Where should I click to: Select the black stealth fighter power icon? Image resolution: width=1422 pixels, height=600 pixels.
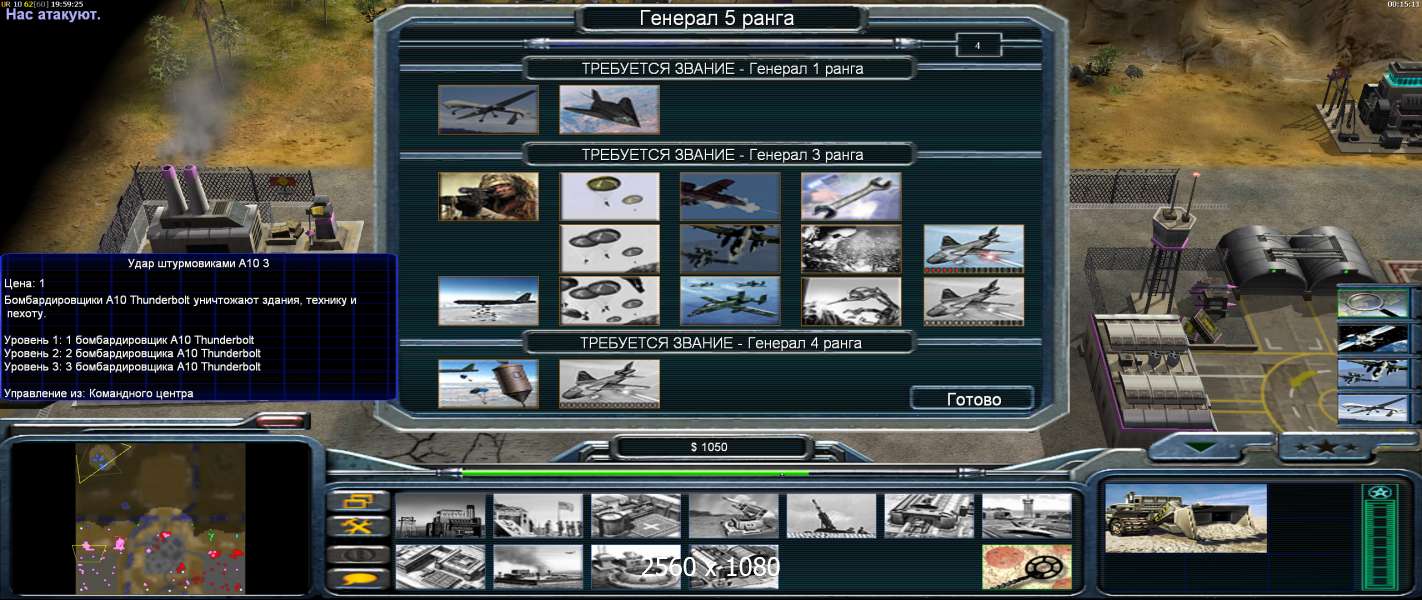click(x=609, y=110)
